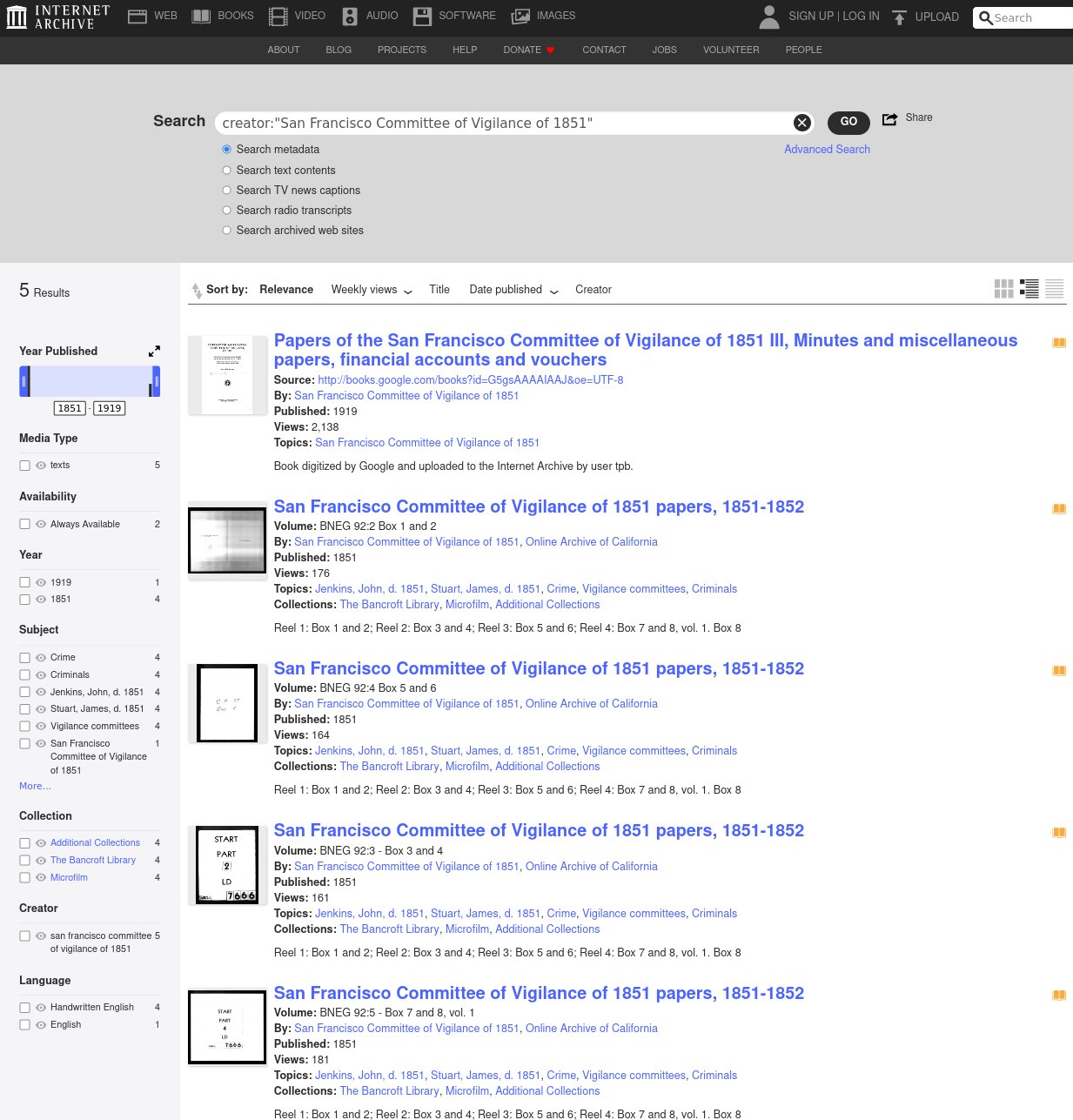Clear the search query with X icon
Viewport: 1073px width, 1120px height.
coord(801,123)
